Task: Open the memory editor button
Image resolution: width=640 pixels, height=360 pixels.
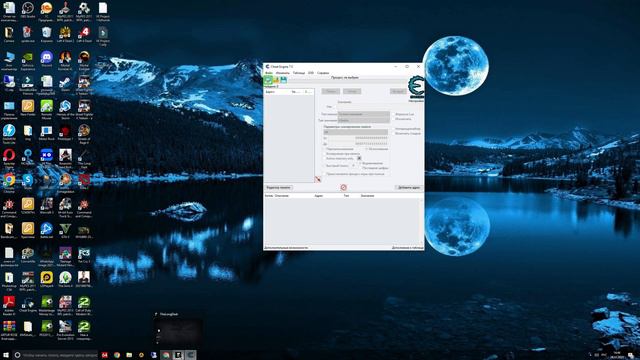Action: 279,187
